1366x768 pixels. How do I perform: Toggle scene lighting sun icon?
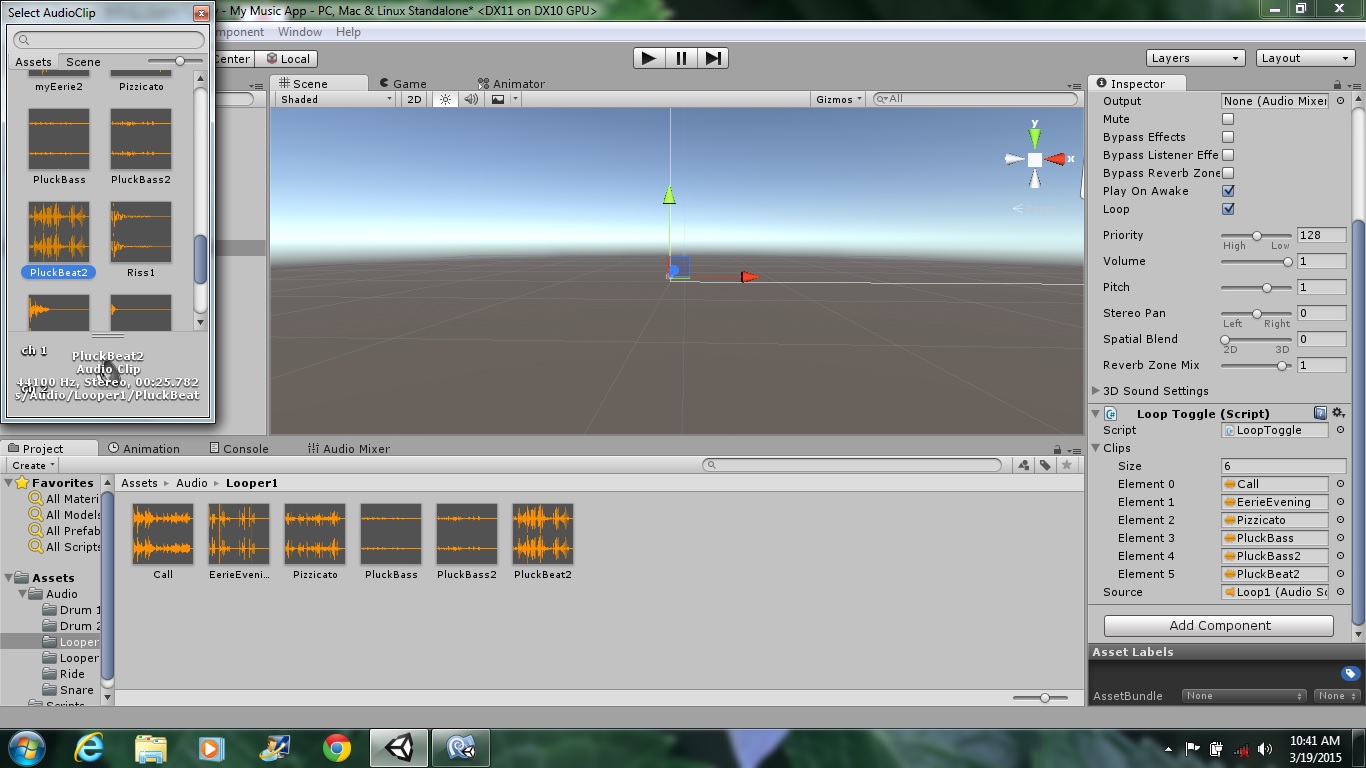(x=445, y=99)
